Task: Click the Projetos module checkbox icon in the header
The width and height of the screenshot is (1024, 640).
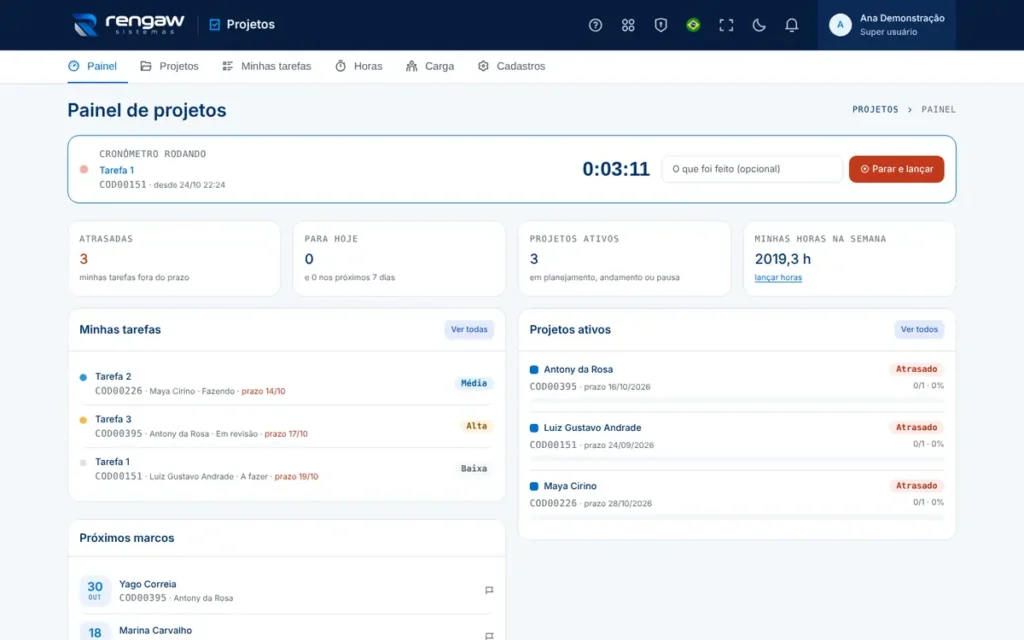Action: click(214, 25)
